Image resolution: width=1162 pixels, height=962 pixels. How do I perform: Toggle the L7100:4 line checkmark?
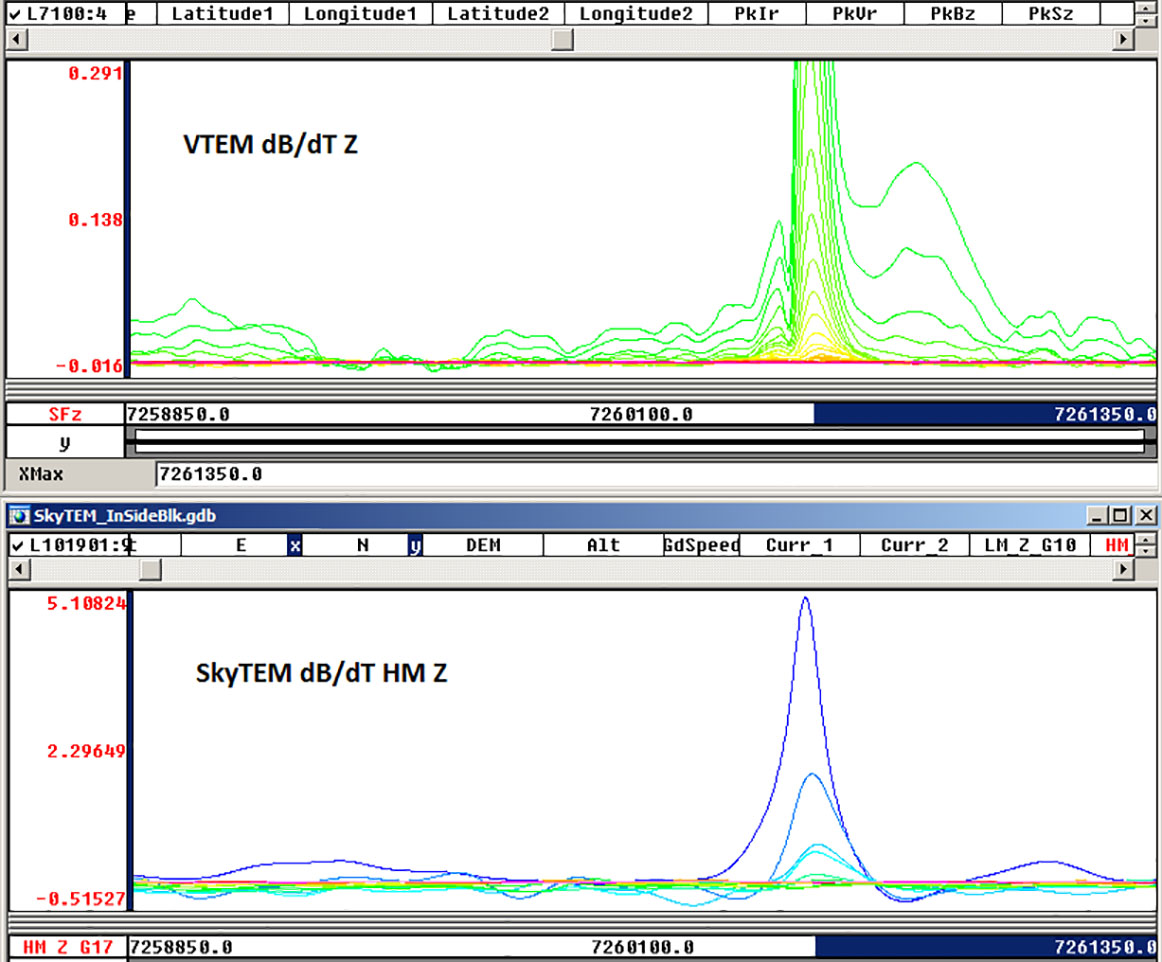coord(15,14)
